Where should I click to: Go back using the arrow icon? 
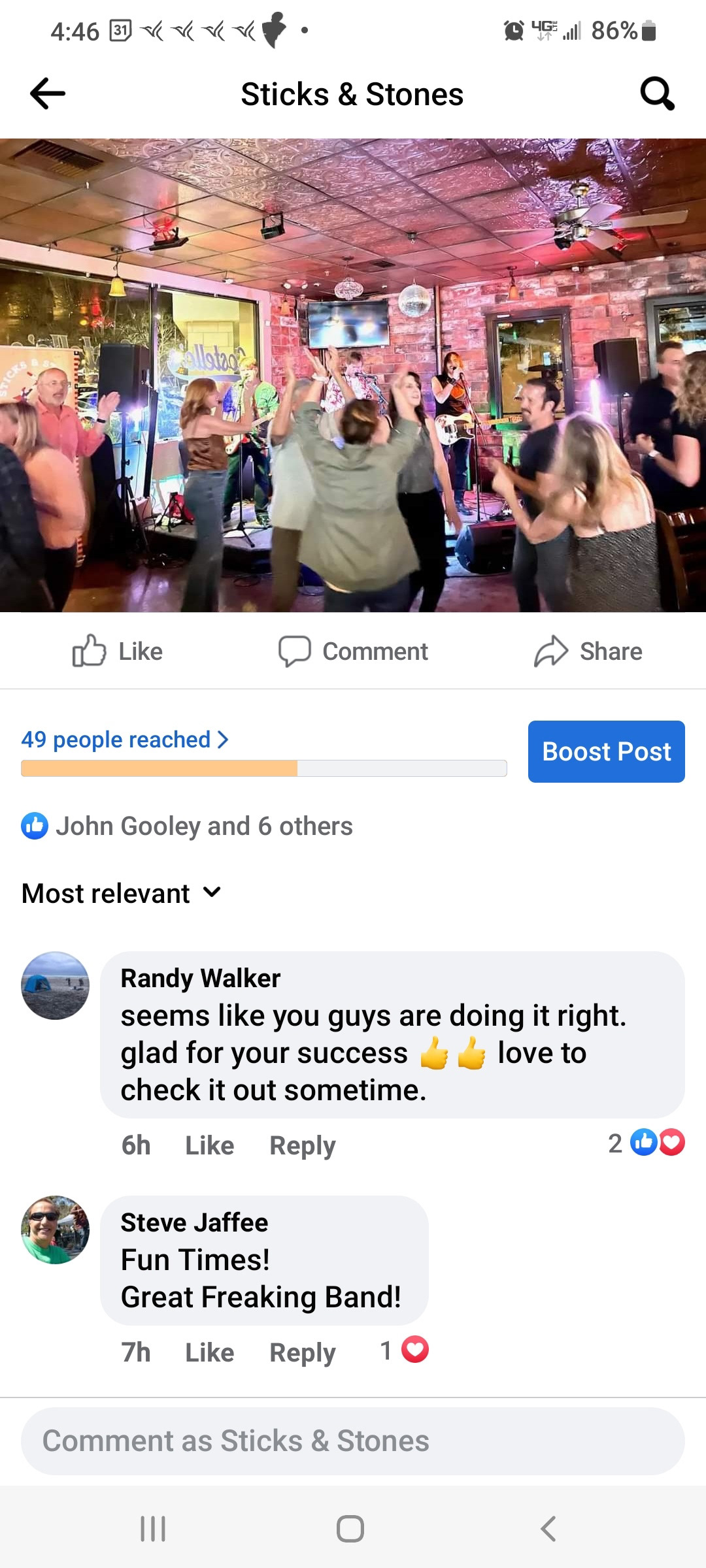48,93
